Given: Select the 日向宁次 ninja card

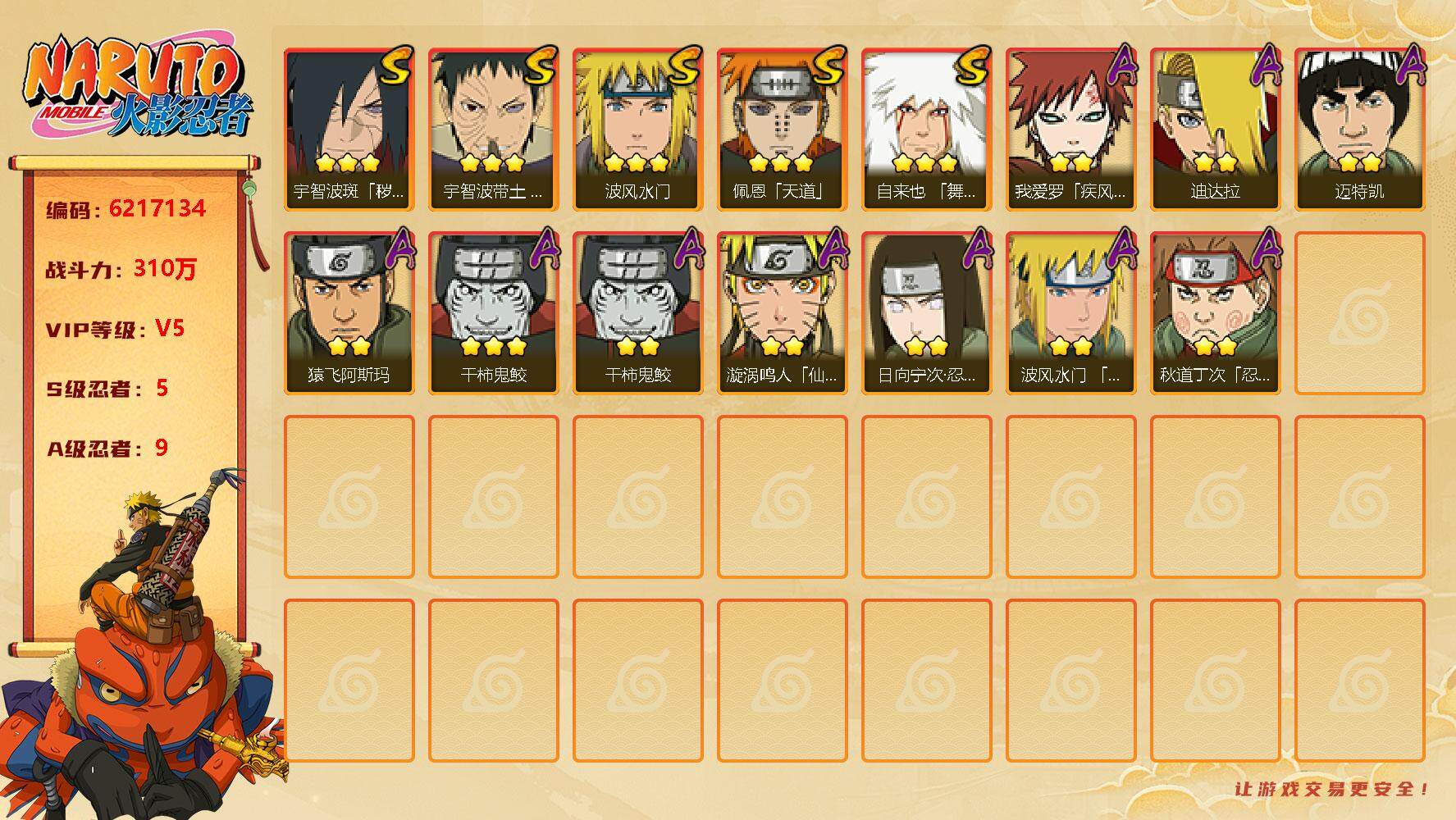Looking at the screenshot, I should 926,313.
